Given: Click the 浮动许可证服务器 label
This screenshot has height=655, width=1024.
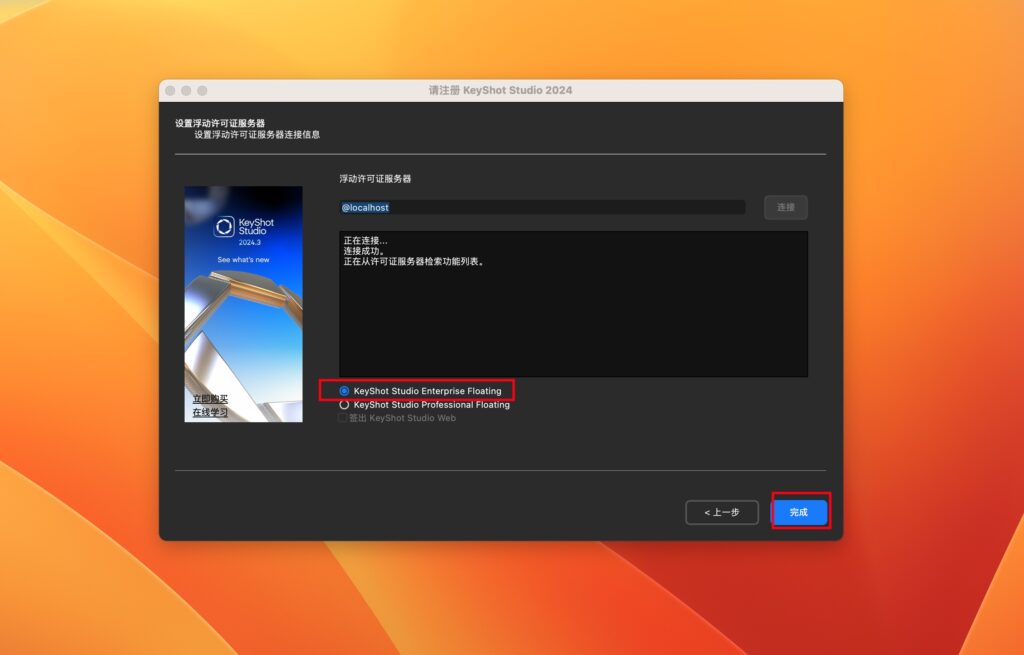Looking at the screenshot, I should [x=375, y=178].
